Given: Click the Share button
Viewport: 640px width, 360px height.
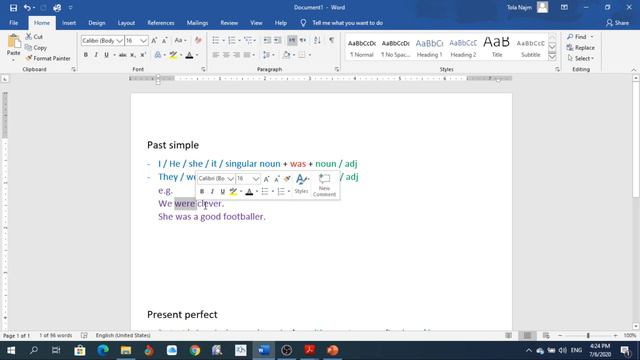Looking at the screenshot, I should click(617, 23).
